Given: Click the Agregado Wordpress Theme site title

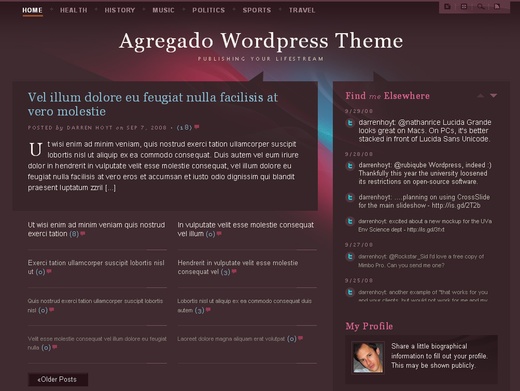Looking at the screenshot, I should (x=261, y=41).
